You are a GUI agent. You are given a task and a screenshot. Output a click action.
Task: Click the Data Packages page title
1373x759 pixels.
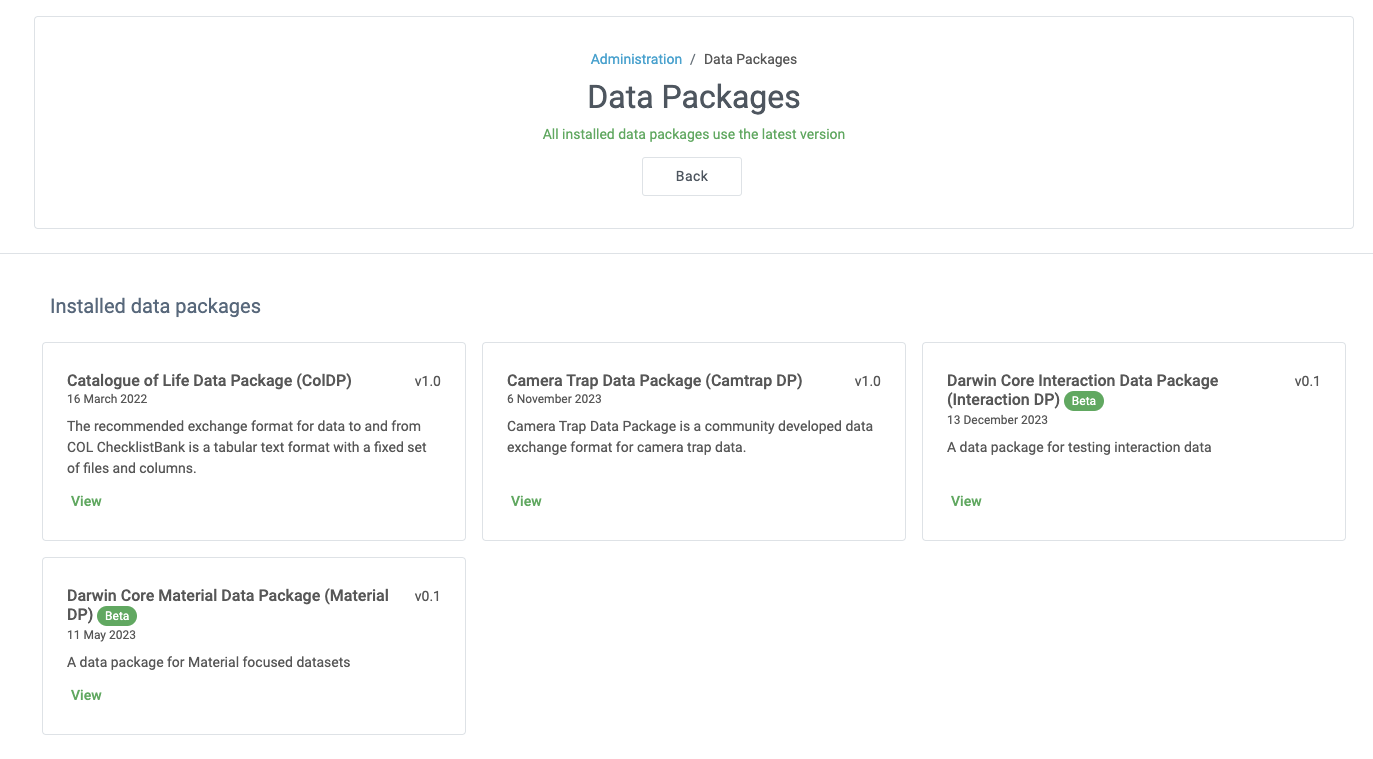pyautogui.click(x=692, y=96)
